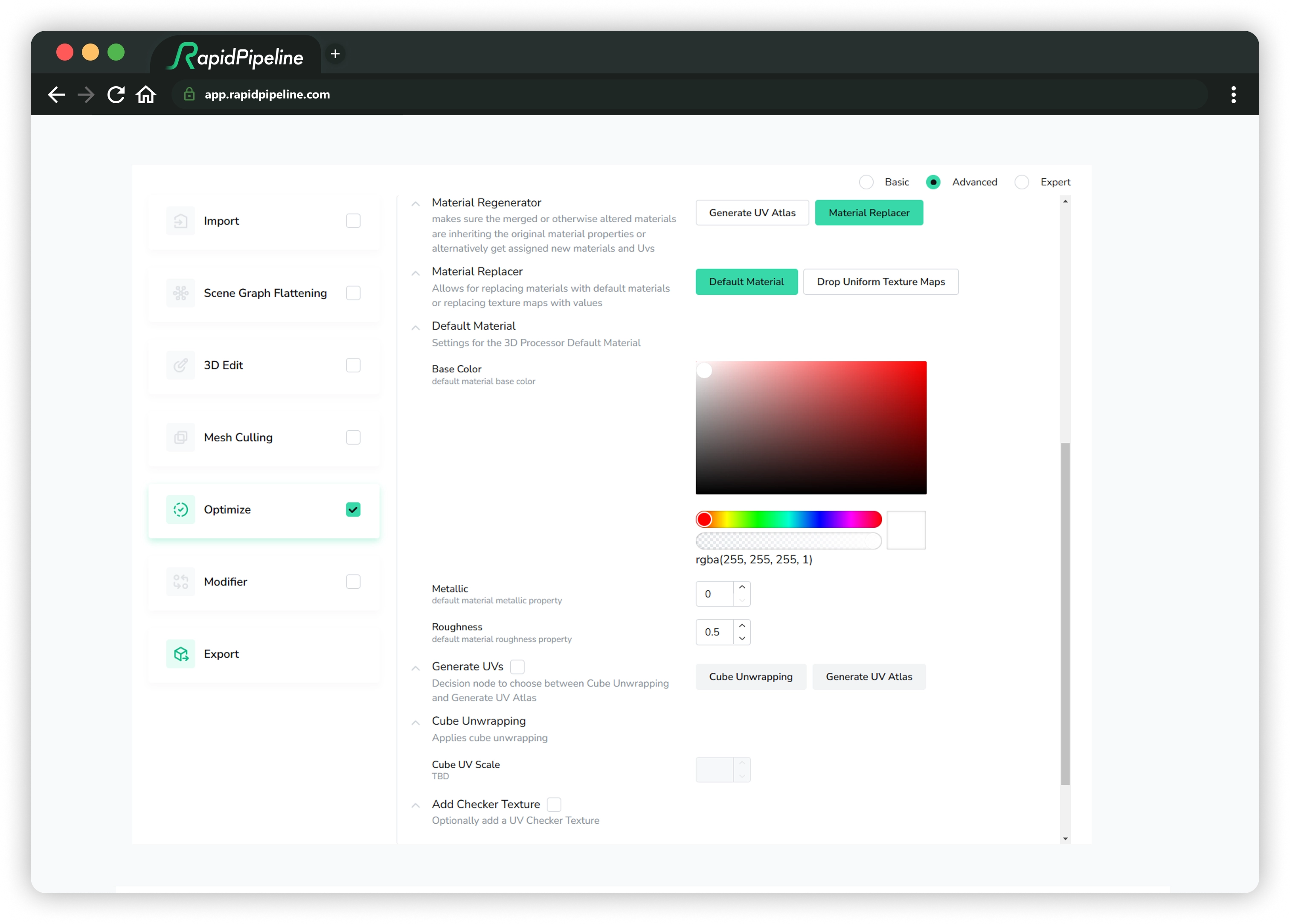Click the rainbow hue slider
The height and width of the screenshot is (924, 1290).
788,520
